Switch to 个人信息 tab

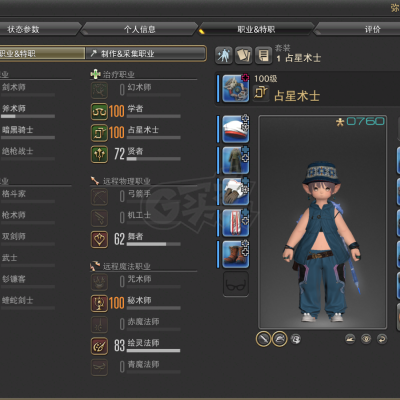point(139,29)
